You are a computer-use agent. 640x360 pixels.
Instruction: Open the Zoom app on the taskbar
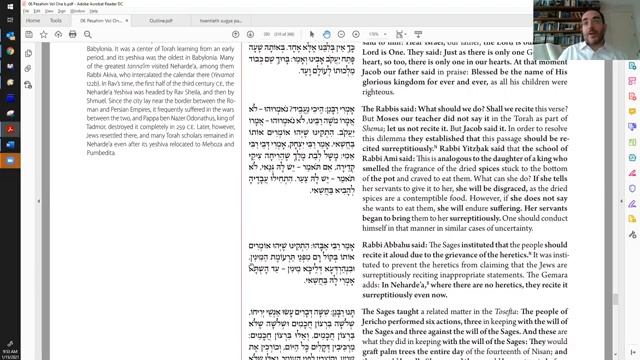point(10,160)
